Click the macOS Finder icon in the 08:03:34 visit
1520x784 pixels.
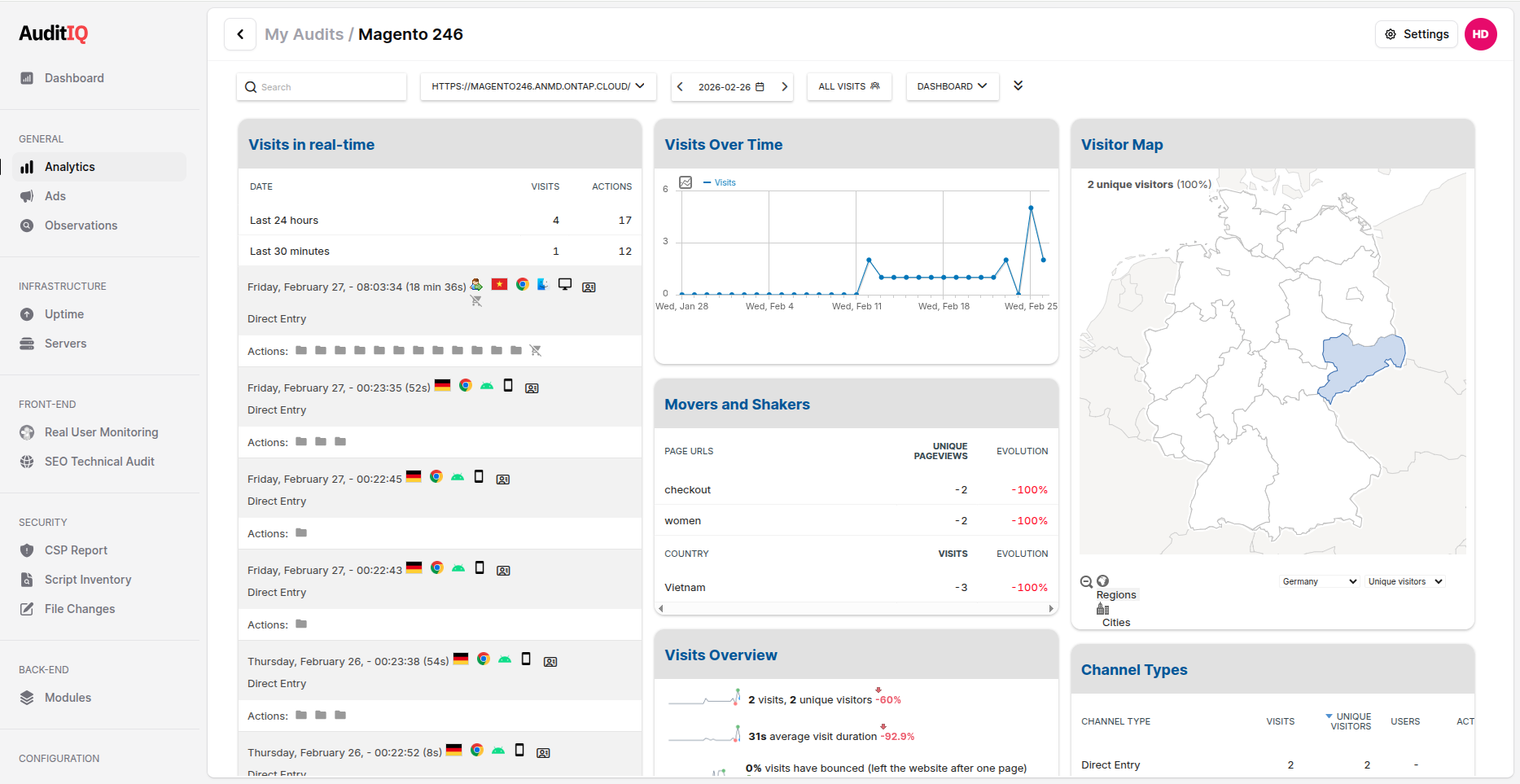coord(543,284)
